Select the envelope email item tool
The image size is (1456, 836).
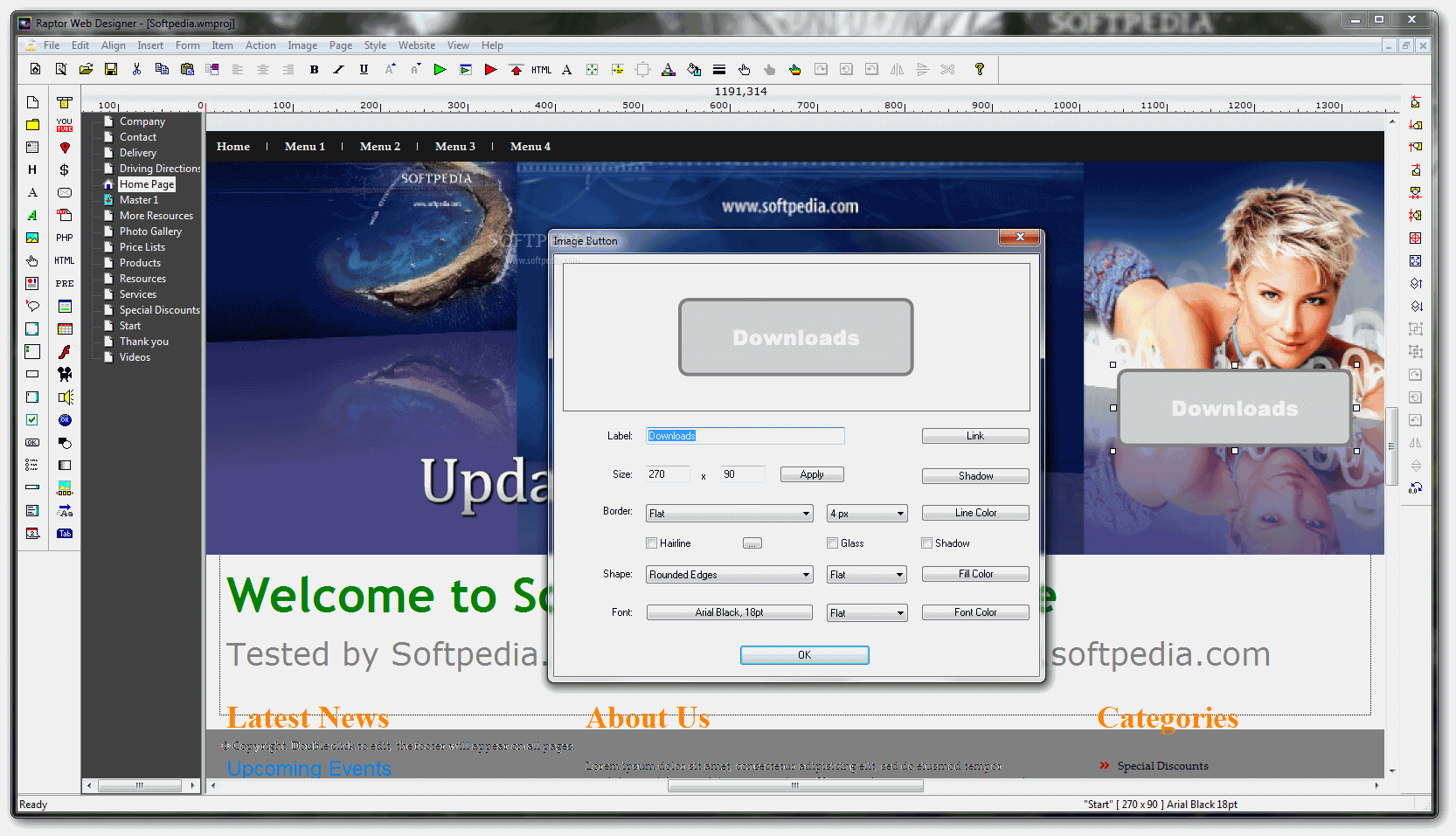(x=65, y=193)
